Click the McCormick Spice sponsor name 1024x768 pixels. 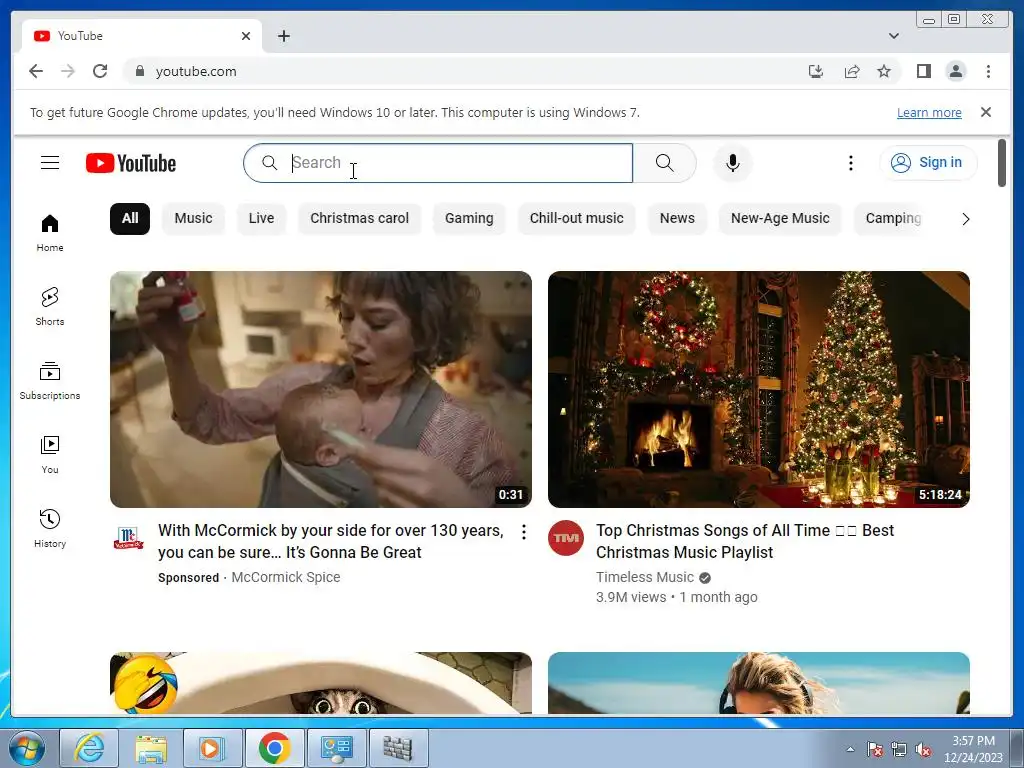[285, 577]
